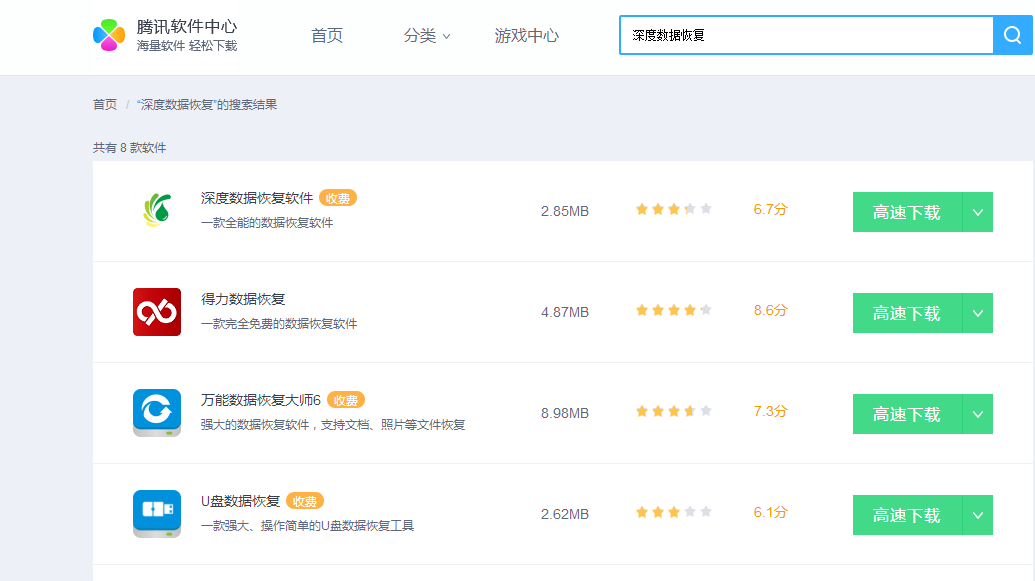Click the 6.7分 score
1035x581 pixels.
point(770,209)
